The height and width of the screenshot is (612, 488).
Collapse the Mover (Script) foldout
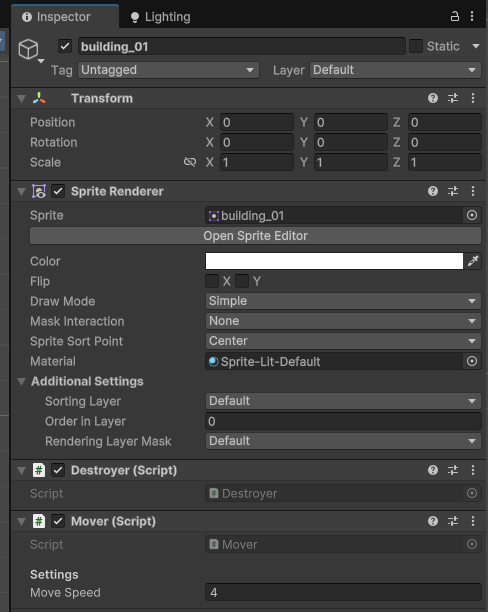pyautogui.click(x=21, y=521)
